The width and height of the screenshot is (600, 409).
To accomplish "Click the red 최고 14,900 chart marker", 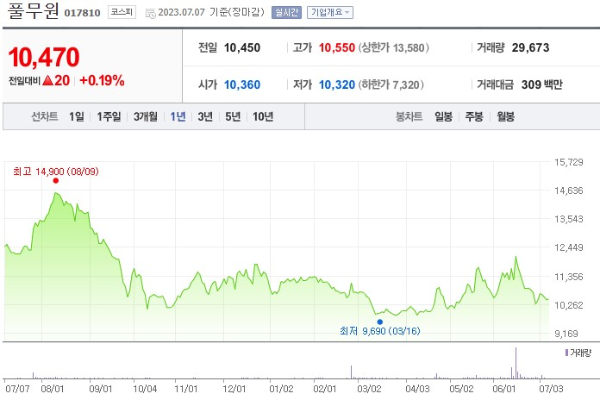I will point(56,181).
